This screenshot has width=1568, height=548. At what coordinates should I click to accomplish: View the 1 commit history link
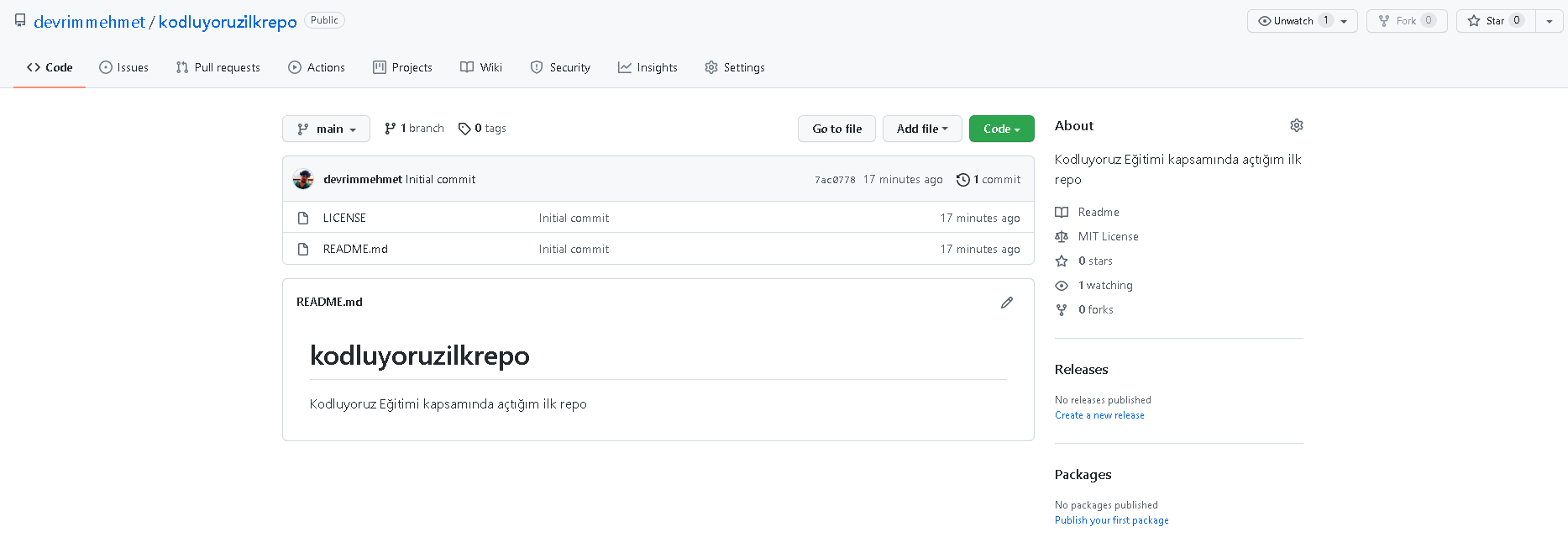pos(989,179)
